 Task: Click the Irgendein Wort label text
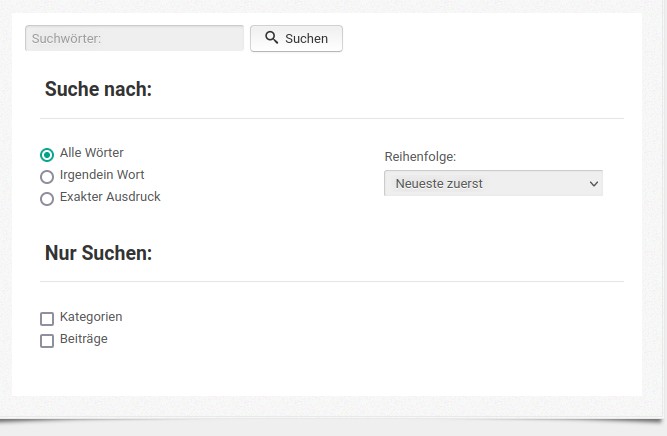point(102,175)
